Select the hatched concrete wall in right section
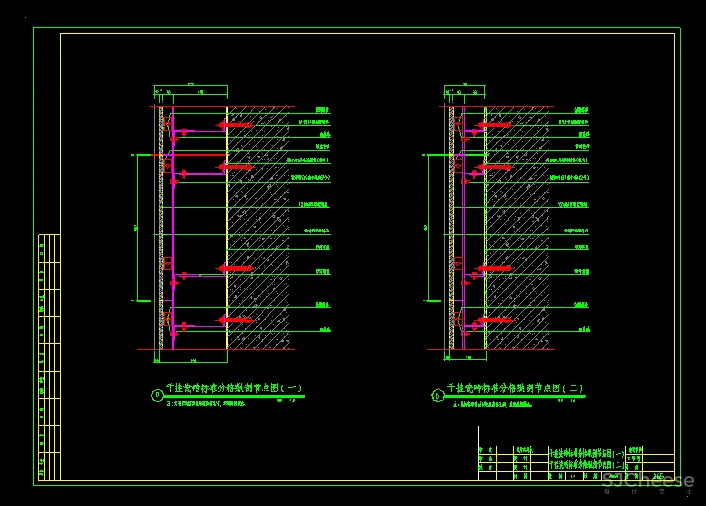The height and width of the screenshot is (506, 706). click(x=517, y=228)
